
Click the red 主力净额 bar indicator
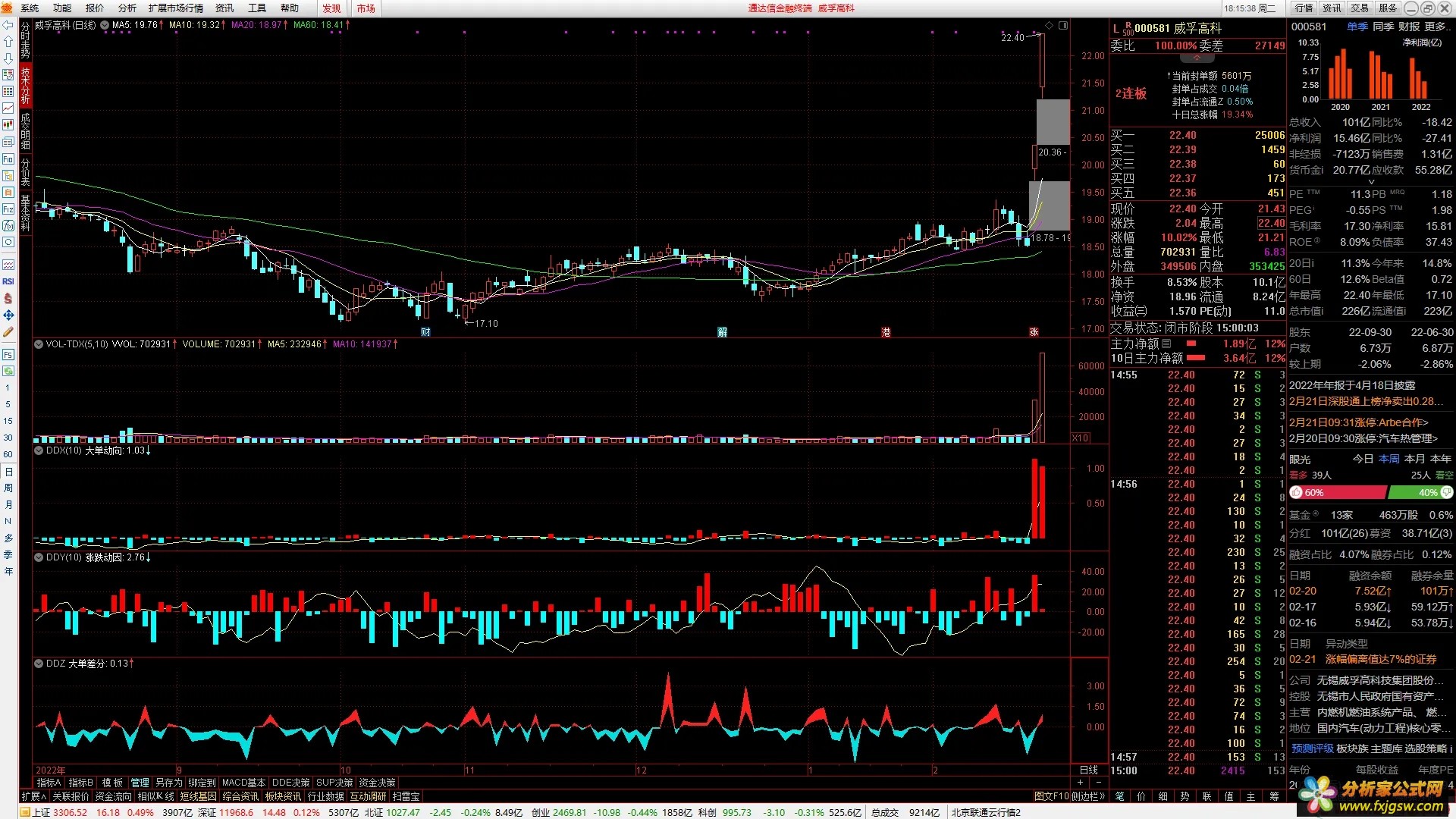[1191, 344]
